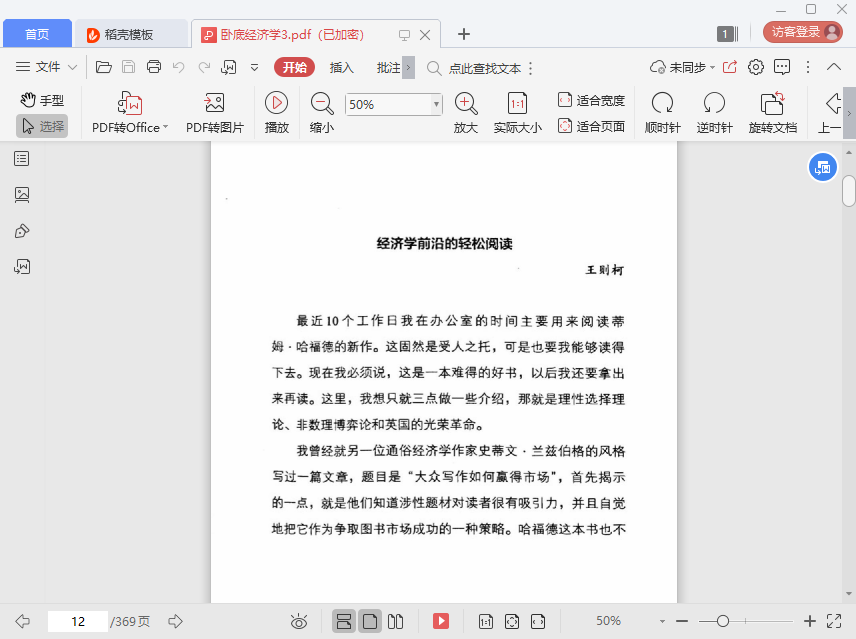Open the zoom percentage dropdown in ribbon

click(436, 104)
